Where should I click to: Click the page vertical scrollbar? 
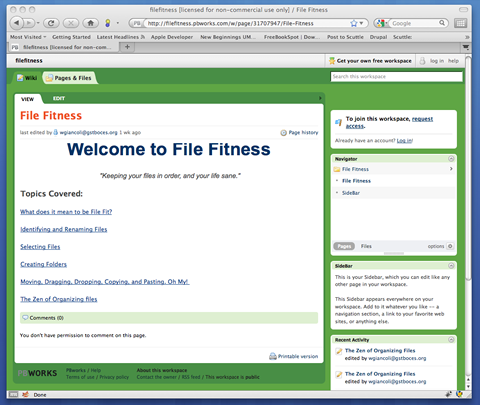click(x=468, y=168)
